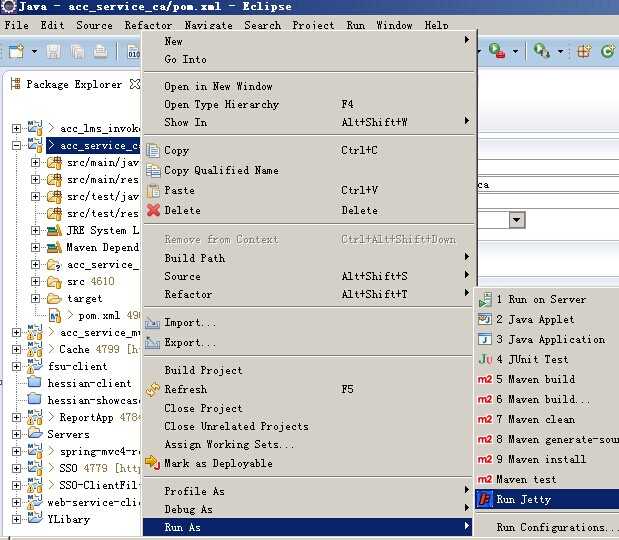Click the New Java Class green icon
619x540 pixels.
608,51
